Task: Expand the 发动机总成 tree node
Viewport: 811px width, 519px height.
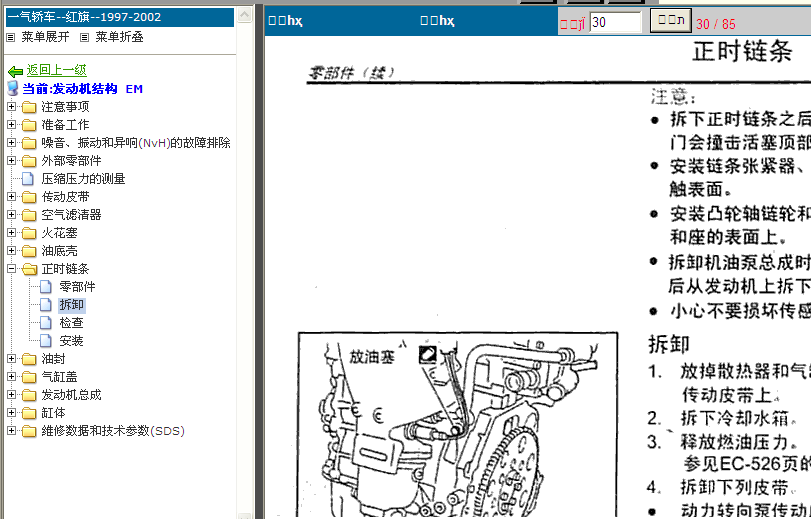Action: pos(11,395)
